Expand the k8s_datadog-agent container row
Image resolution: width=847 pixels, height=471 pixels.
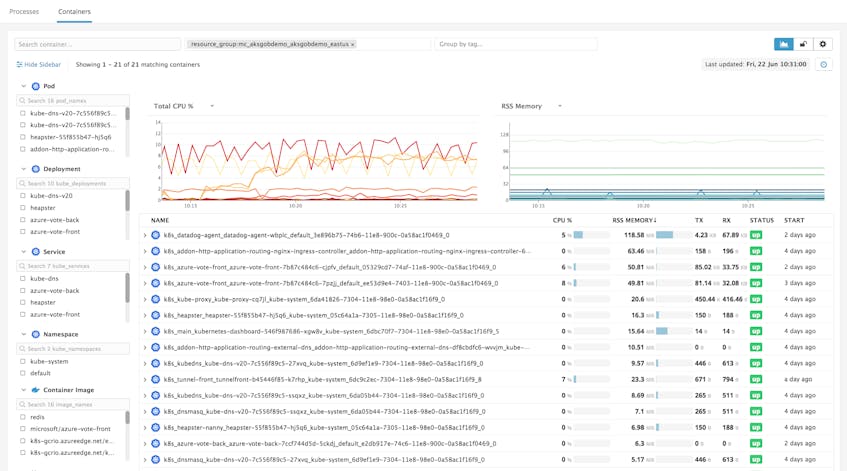click(145, 236)
